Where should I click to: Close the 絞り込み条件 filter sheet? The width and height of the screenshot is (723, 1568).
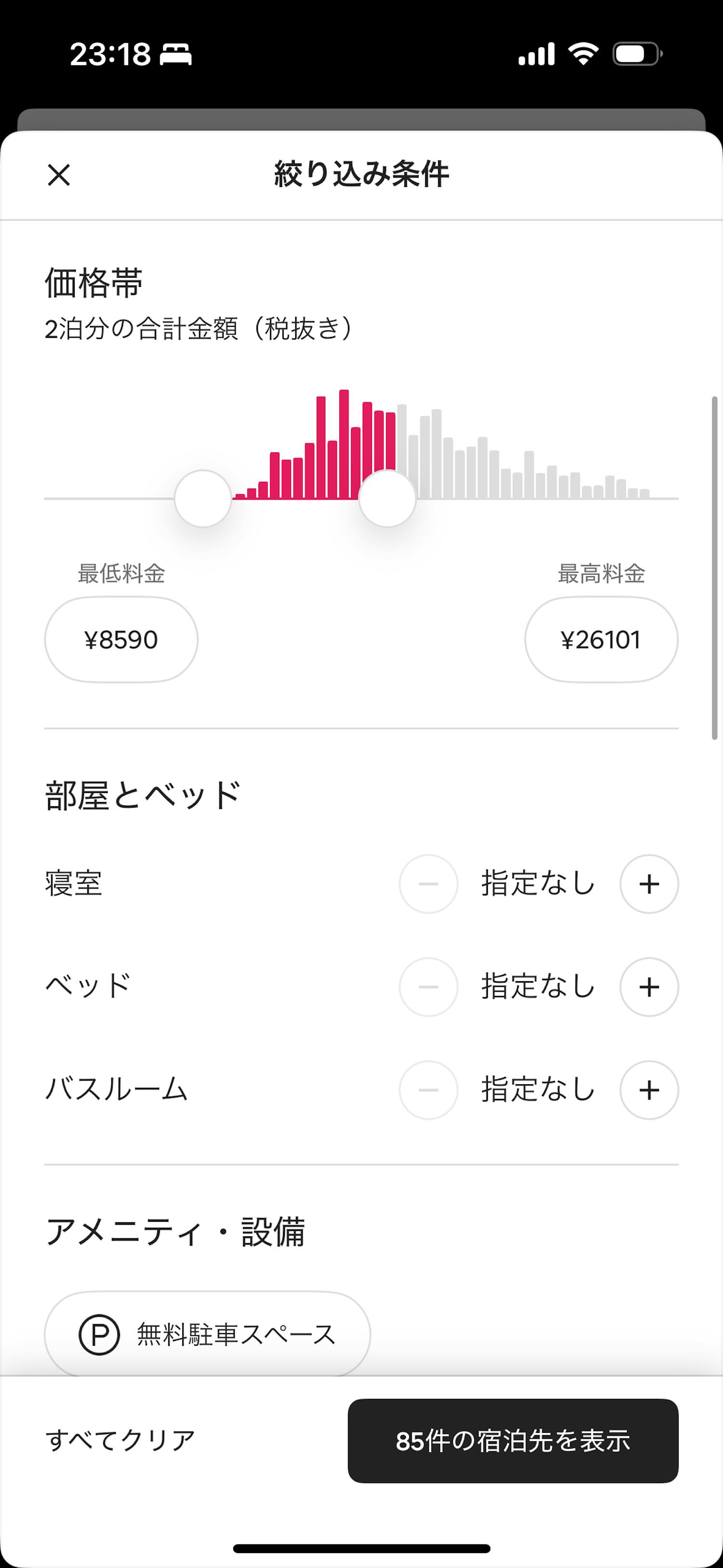click(x=59, y=176)
